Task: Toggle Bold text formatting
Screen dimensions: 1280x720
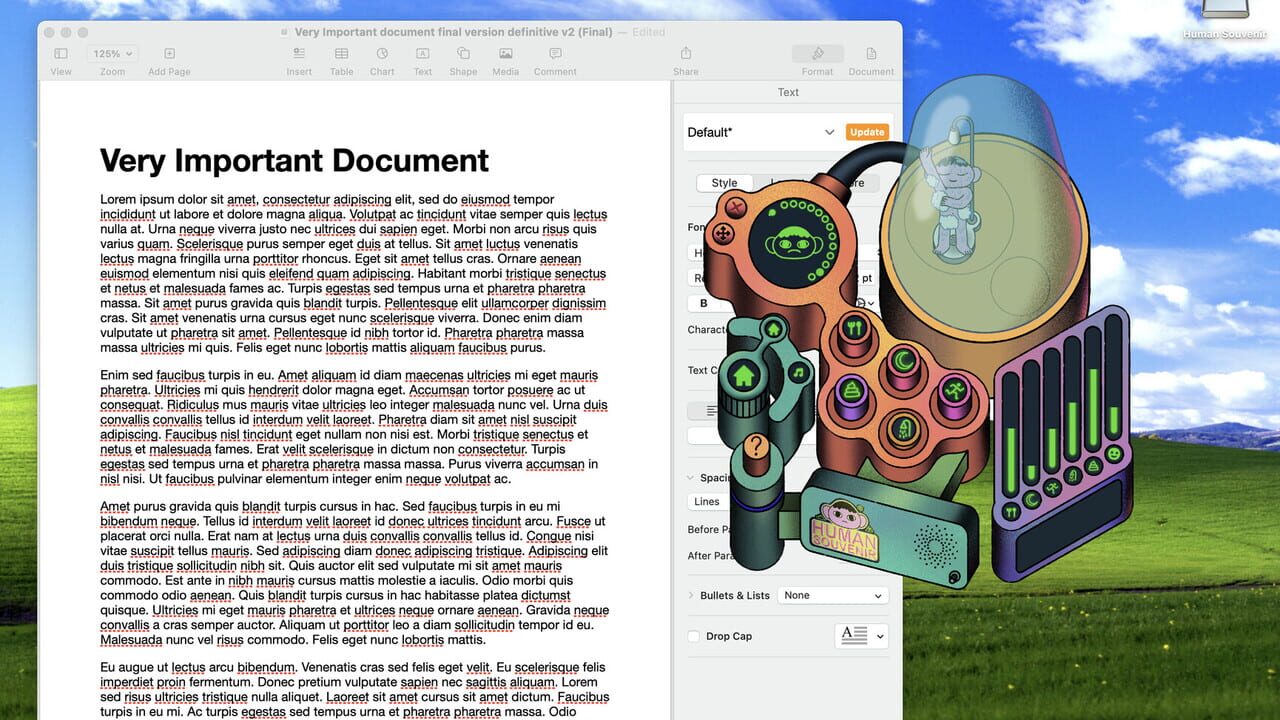Action: point(703,303)
